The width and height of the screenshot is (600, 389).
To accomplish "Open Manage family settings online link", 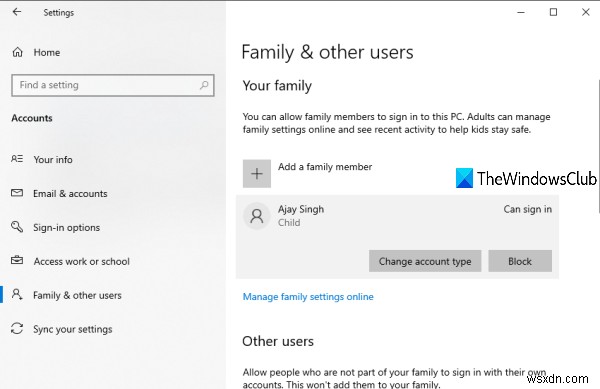I will coord(308,297).
